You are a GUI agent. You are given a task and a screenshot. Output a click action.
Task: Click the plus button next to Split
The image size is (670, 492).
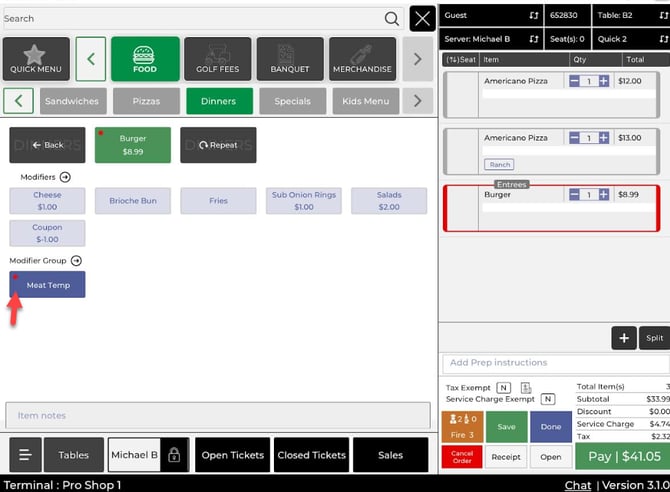[x=623, y=338]
